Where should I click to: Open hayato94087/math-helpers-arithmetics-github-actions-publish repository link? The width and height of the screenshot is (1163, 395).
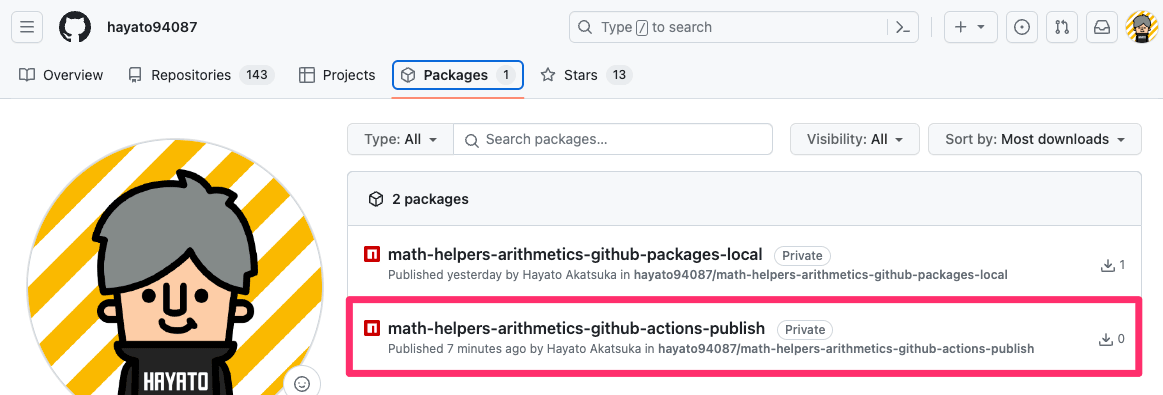(x=846, y=348)
